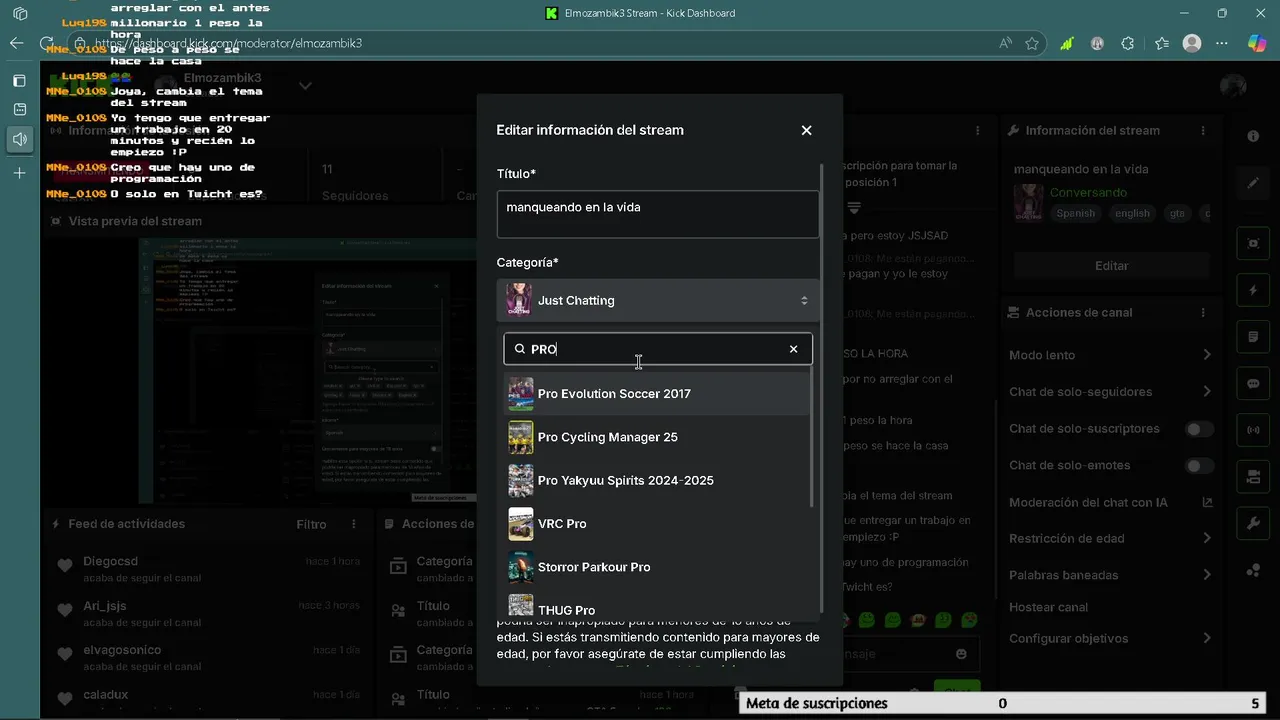Select Storror Parkour Pro category
Image resolution: width=1280 pixels, height=720 pixels.
pyautogui.click(x=657, y=567)
